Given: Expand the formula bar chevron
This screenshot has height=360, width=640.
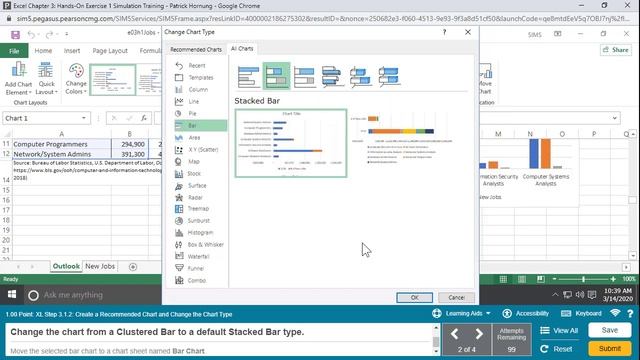Looking at the screenshot, I should pyautogui.click(x=614, y=118).
